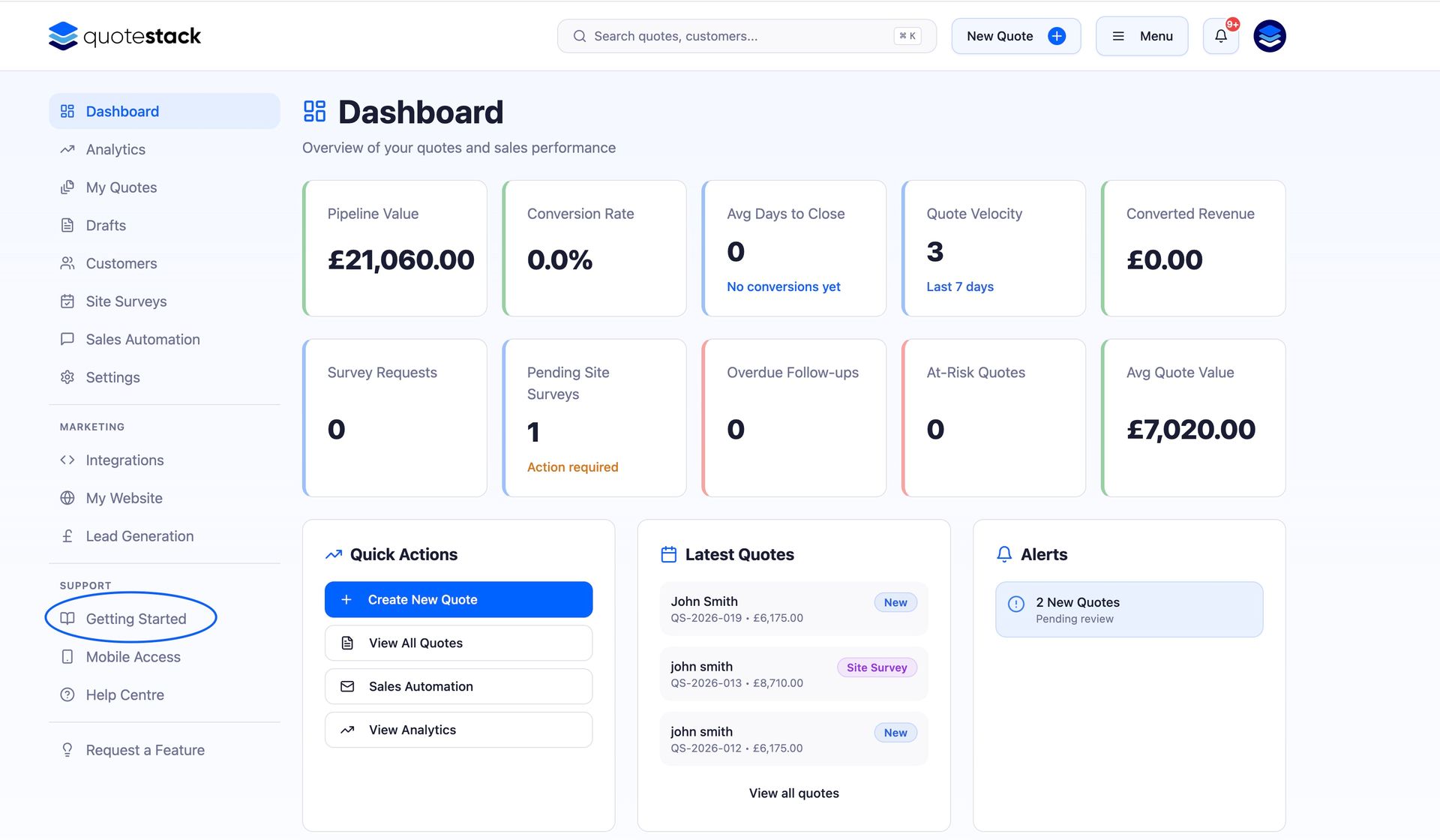
Task: Open the hamburger Menu dropdown
Action: (x=1141, y=36)
